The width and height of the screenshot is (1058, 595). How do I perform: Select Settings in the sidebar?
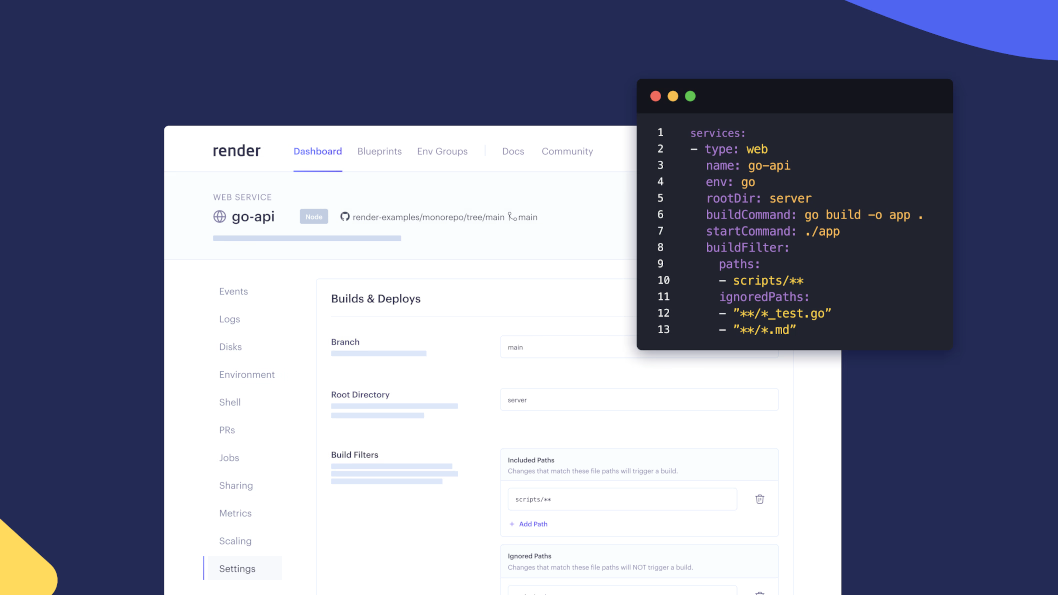[237, 569]
